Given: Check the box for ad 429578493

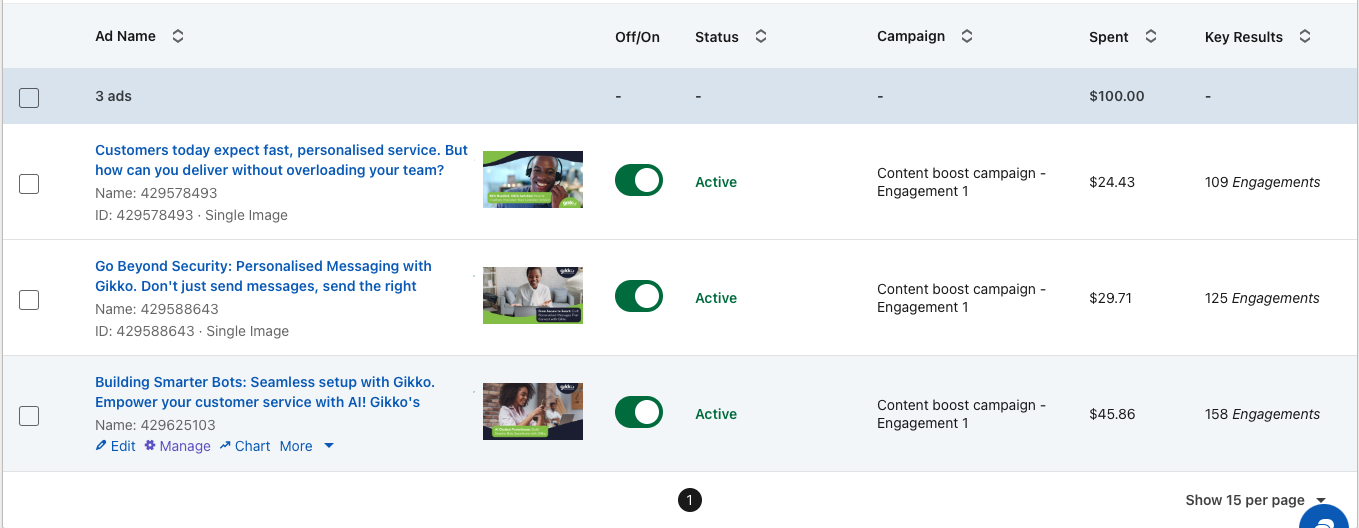Looking at the screenshot, I should coord(29,183).
